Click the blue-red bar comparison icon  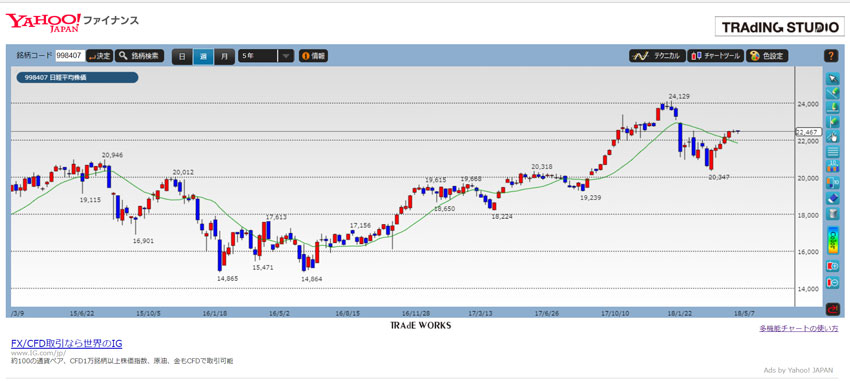click(x=832, y=183)
